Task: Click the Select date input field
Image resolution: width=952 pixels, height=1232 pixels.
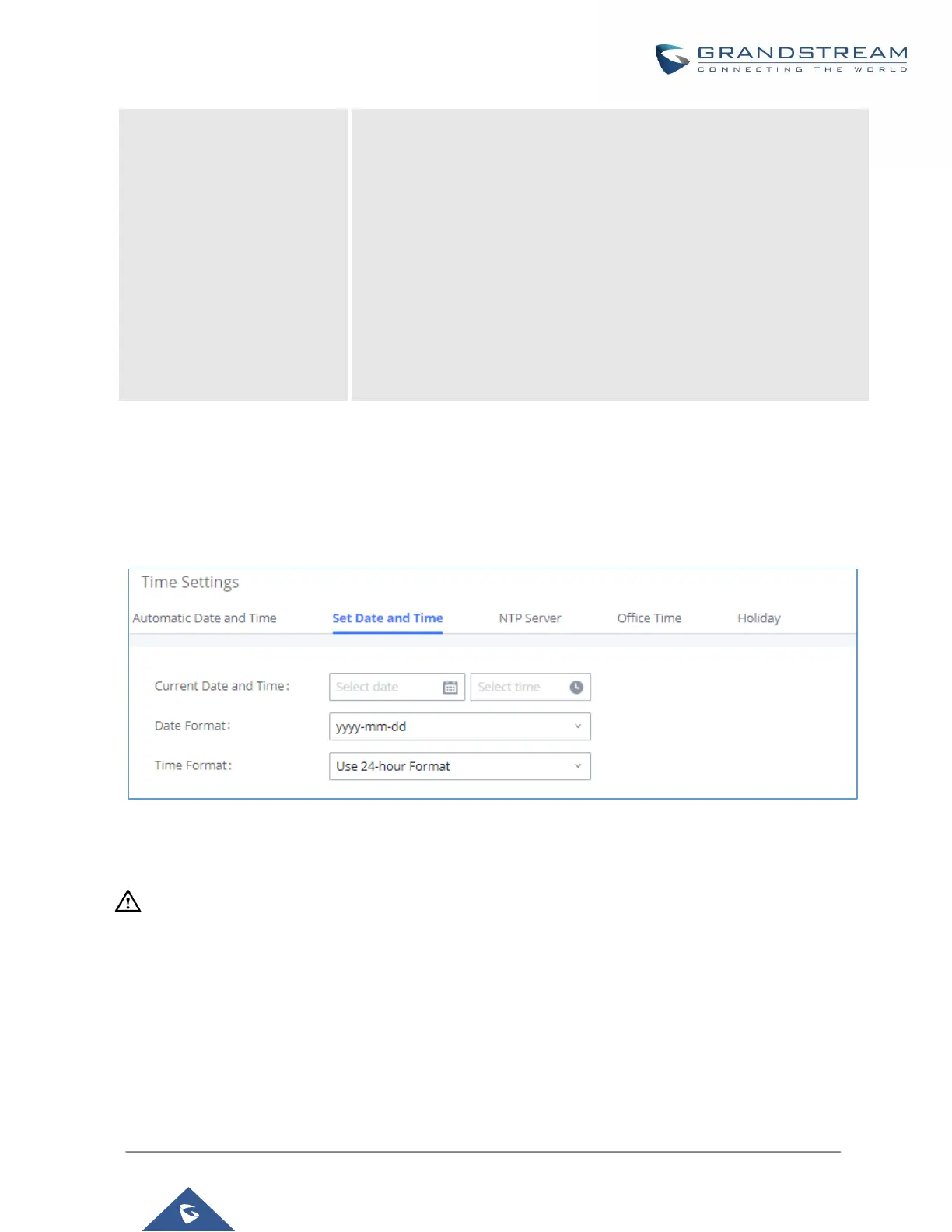Action: [397, 687]
